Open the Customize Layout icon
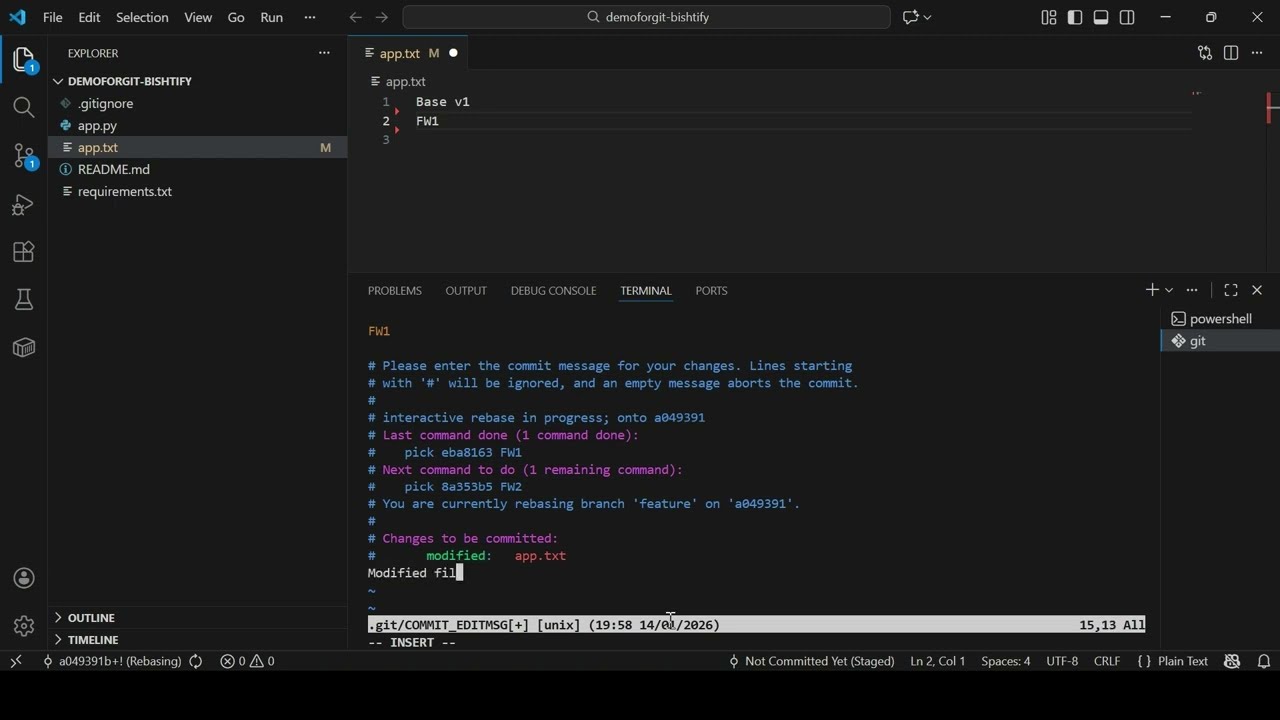The image size is (1280, 720). tap(1049, 17)
